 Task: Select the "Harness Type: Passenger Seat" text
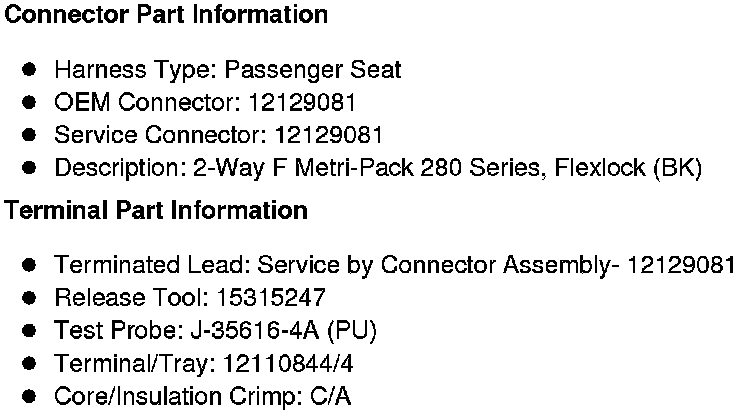tap(227, 70)
